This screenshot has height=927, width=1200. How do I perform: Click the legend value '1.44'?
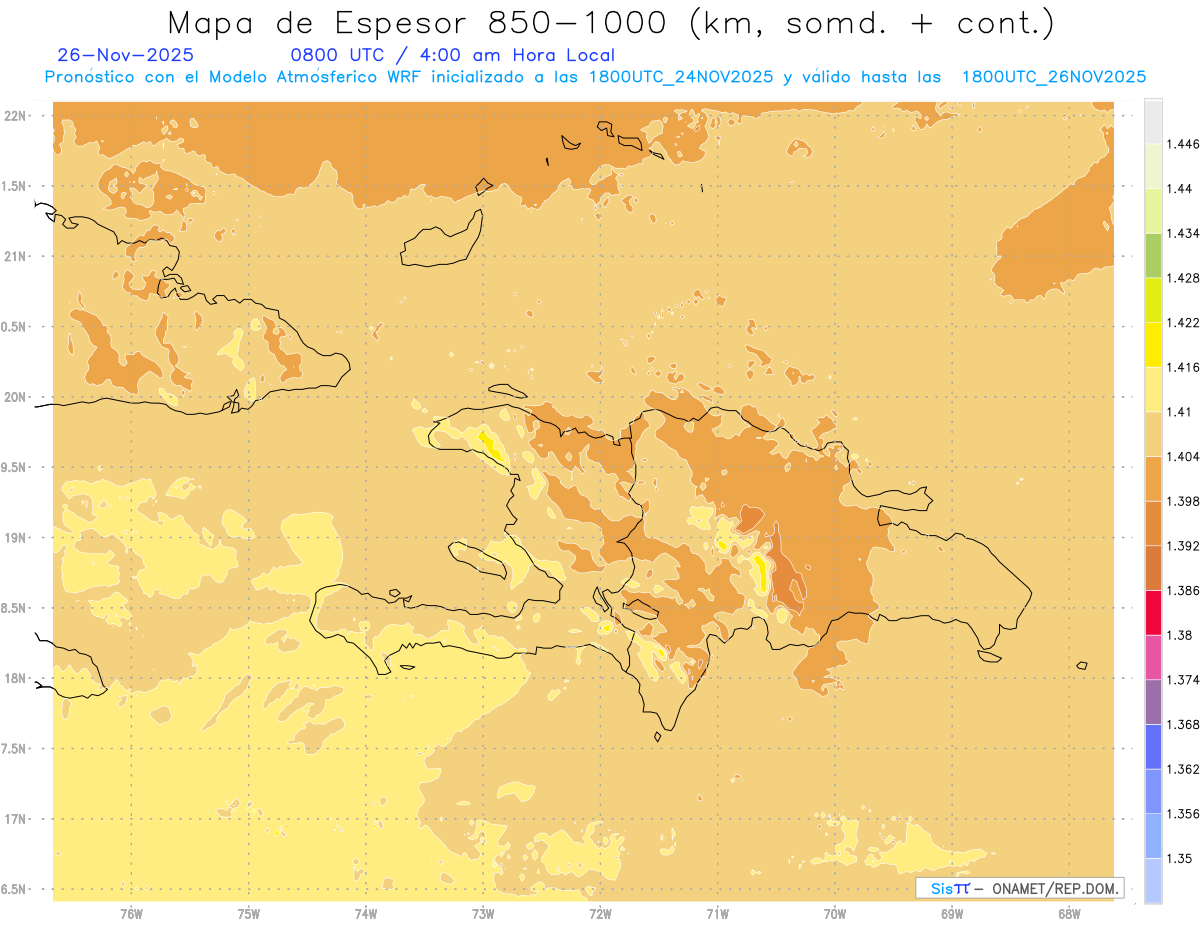1179,189
